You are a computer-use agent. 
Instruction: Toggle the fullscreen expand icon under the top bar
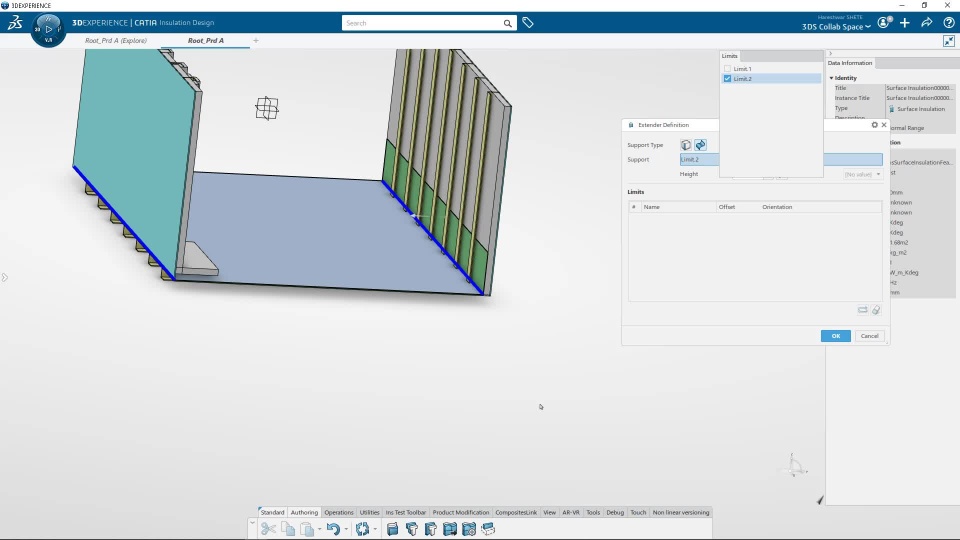[949, 41]
